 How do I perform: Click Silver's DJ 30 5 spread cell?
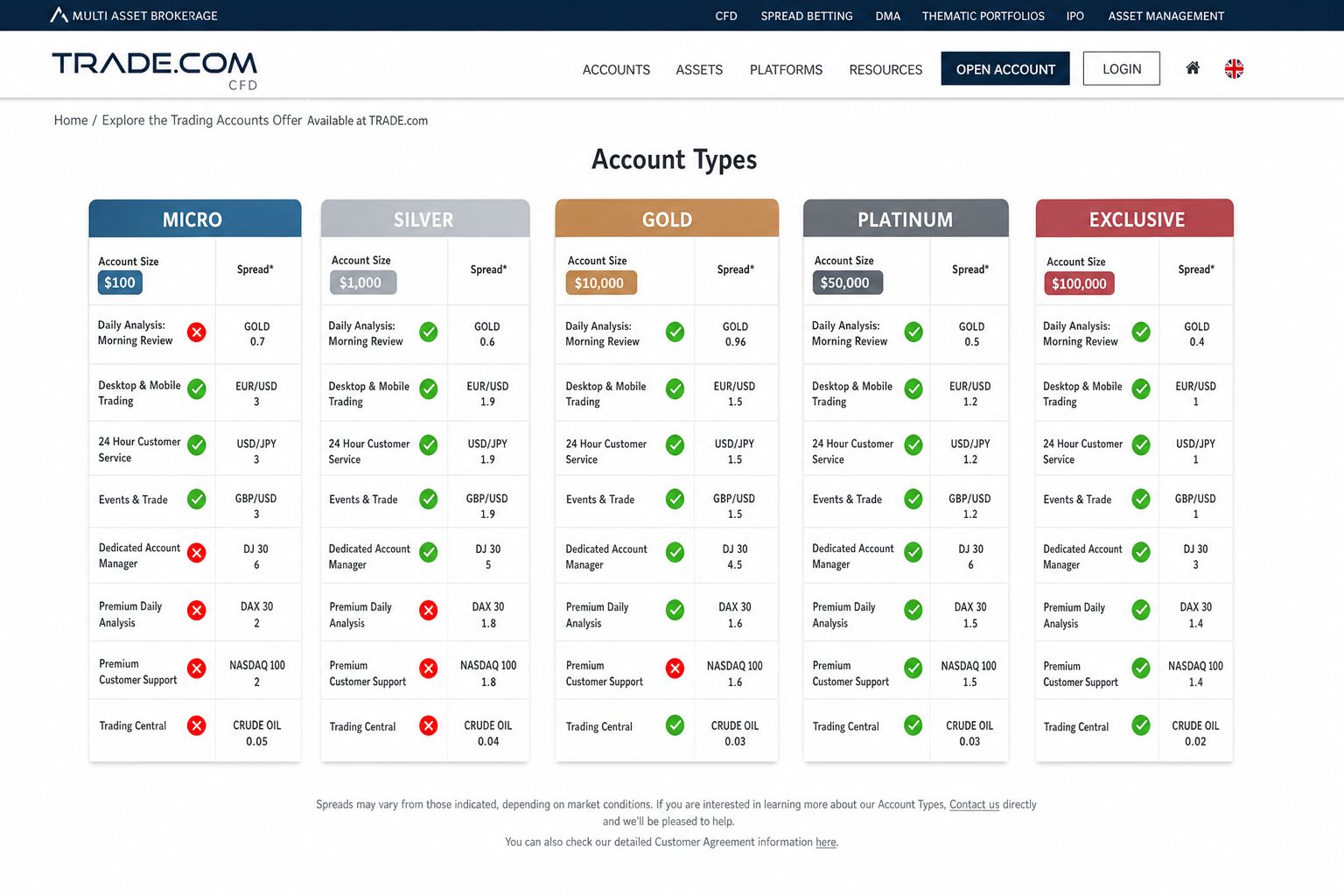[x=488, y=556]
